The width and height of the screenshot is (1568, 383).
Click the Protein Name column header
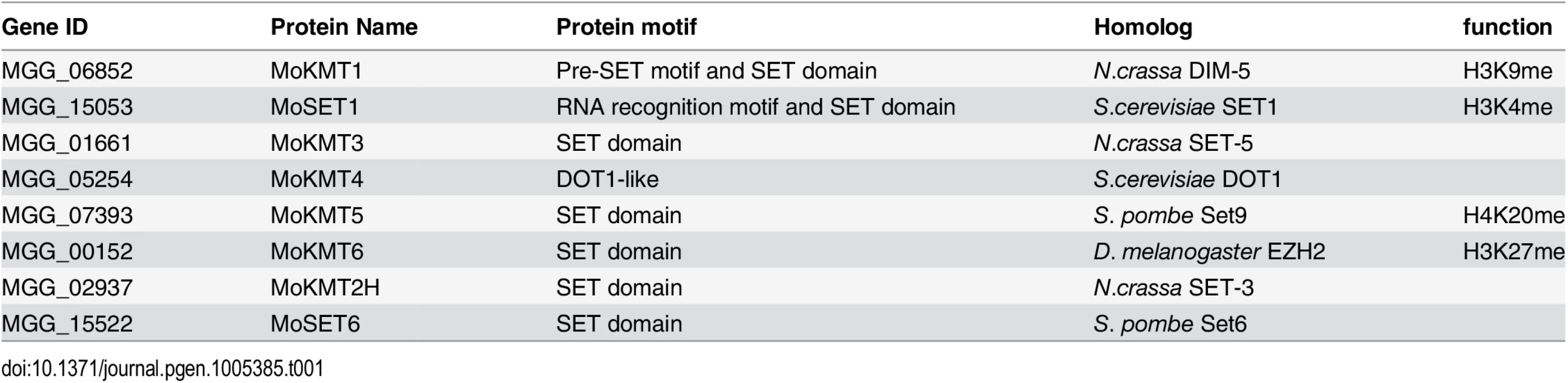pos(344,27)
